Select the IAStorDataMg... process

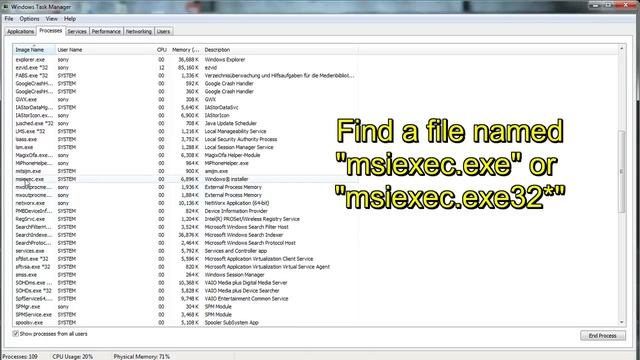[185, 107]
